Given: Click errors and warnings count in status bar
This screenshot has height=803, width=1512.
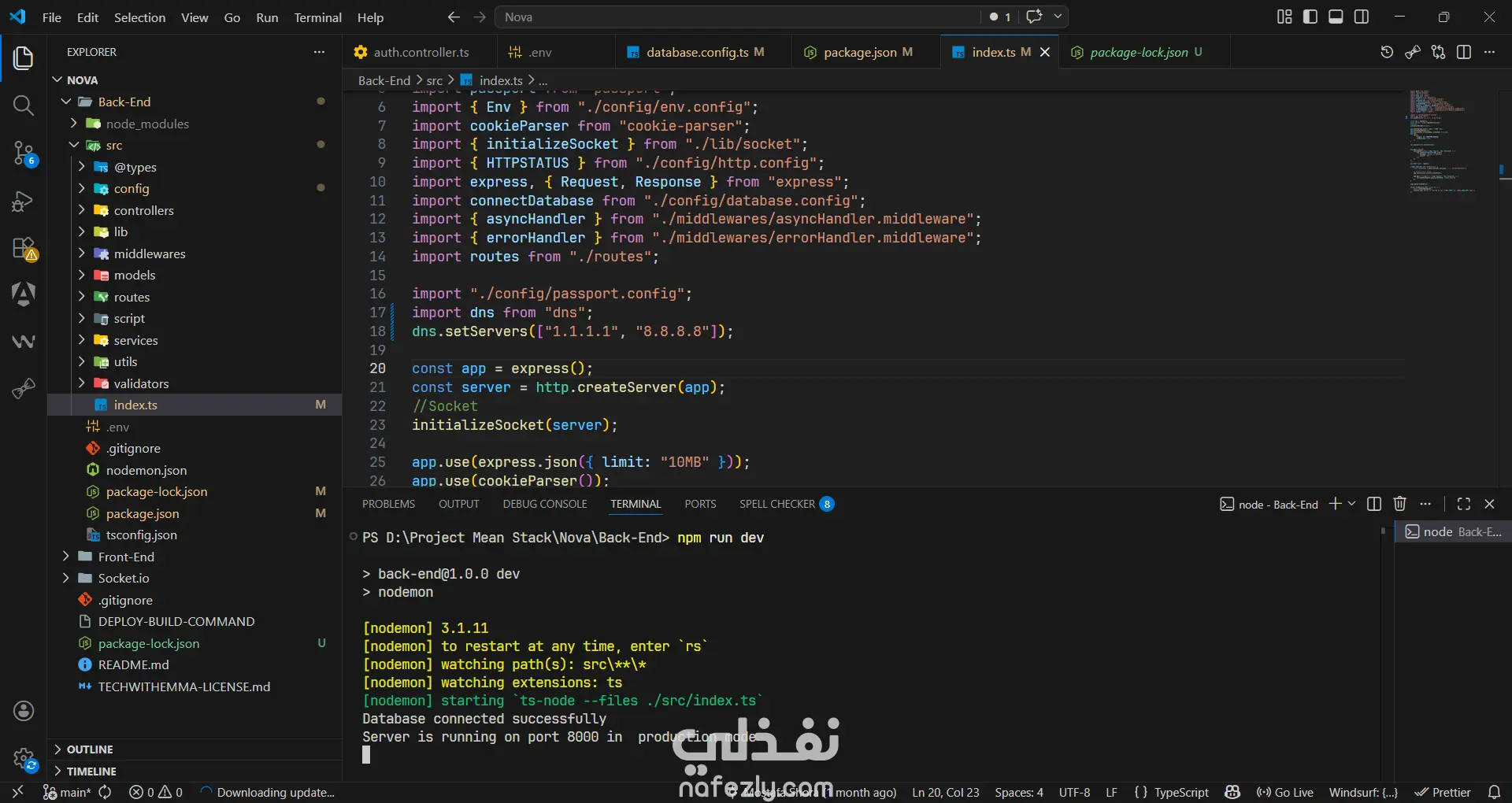Looking at the screenshot, I should click(156, 792).
